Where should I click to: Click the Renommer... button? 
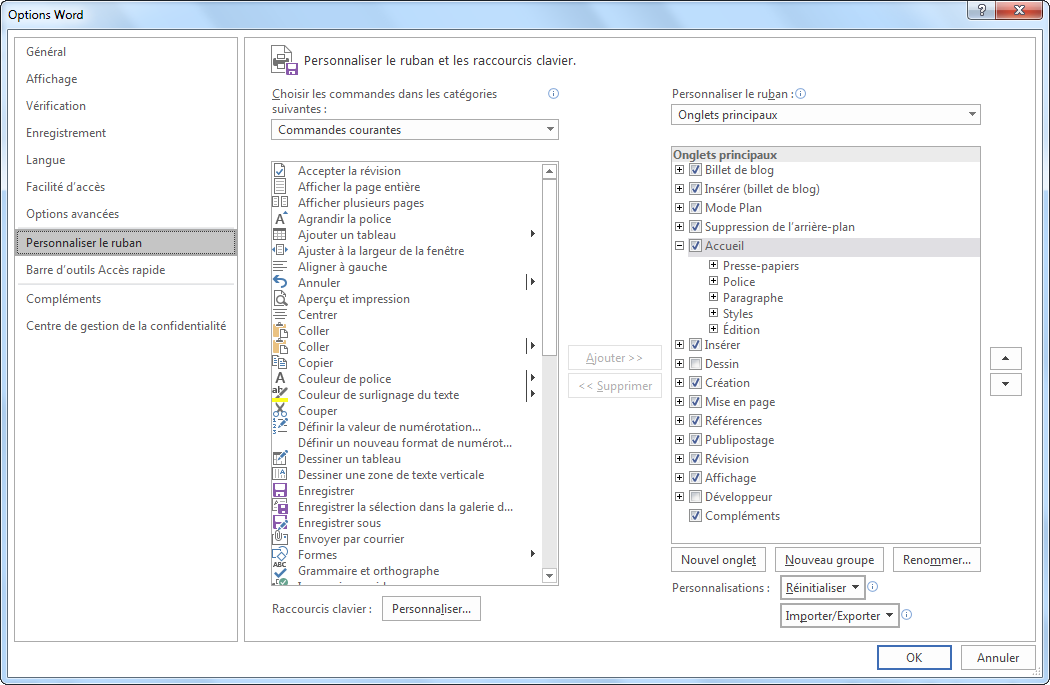pos(936,560)
